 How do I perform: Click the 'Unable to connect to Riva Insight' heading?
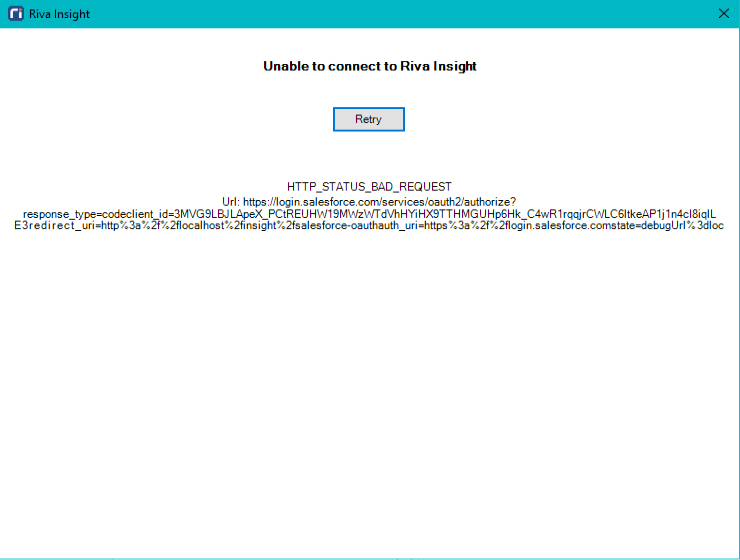pos(369,66)
